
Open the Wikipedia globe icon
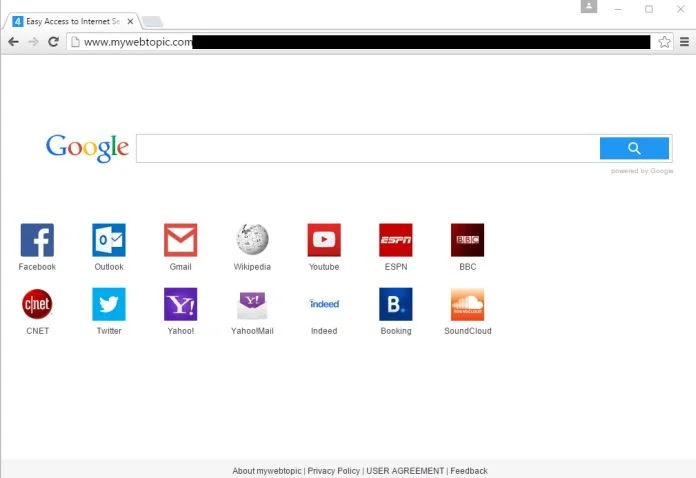tap(252, 240)
